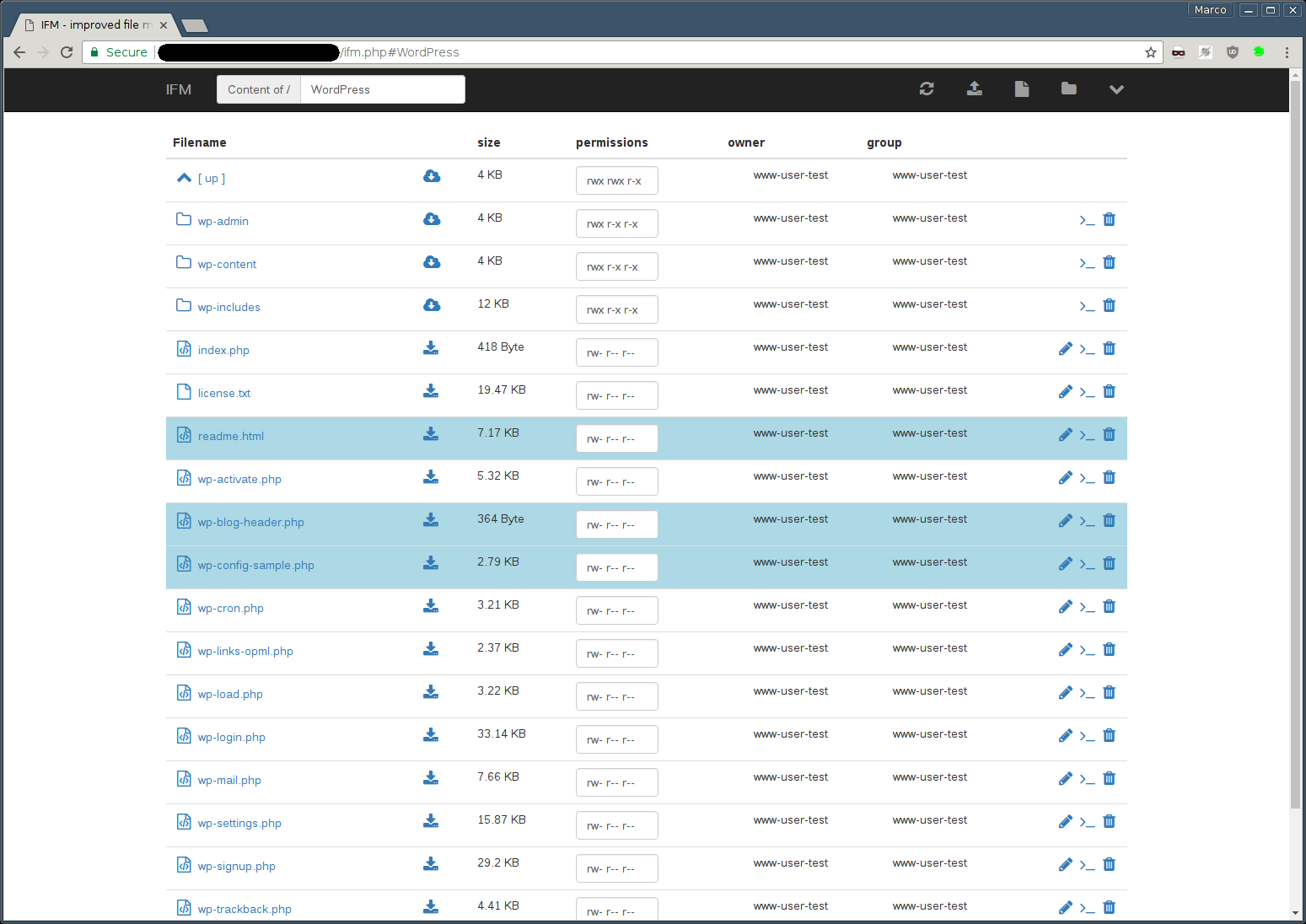Image resolution: width=1306 pixels, height=924 pixels.
Task: Click the Secure site info badge
Action: point(119,52)
